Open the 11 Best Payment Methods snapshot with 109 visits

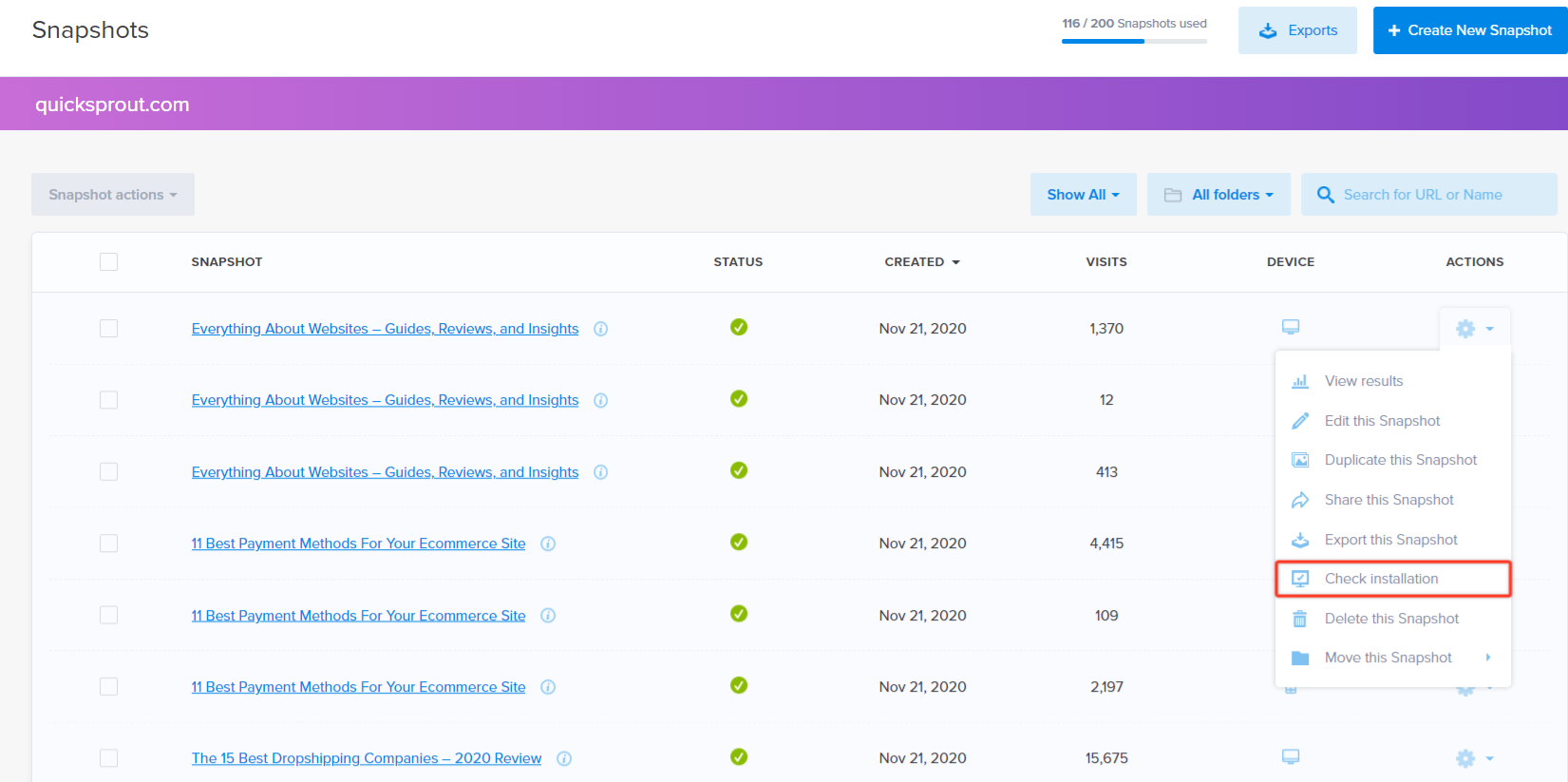[x=358, y=616]
